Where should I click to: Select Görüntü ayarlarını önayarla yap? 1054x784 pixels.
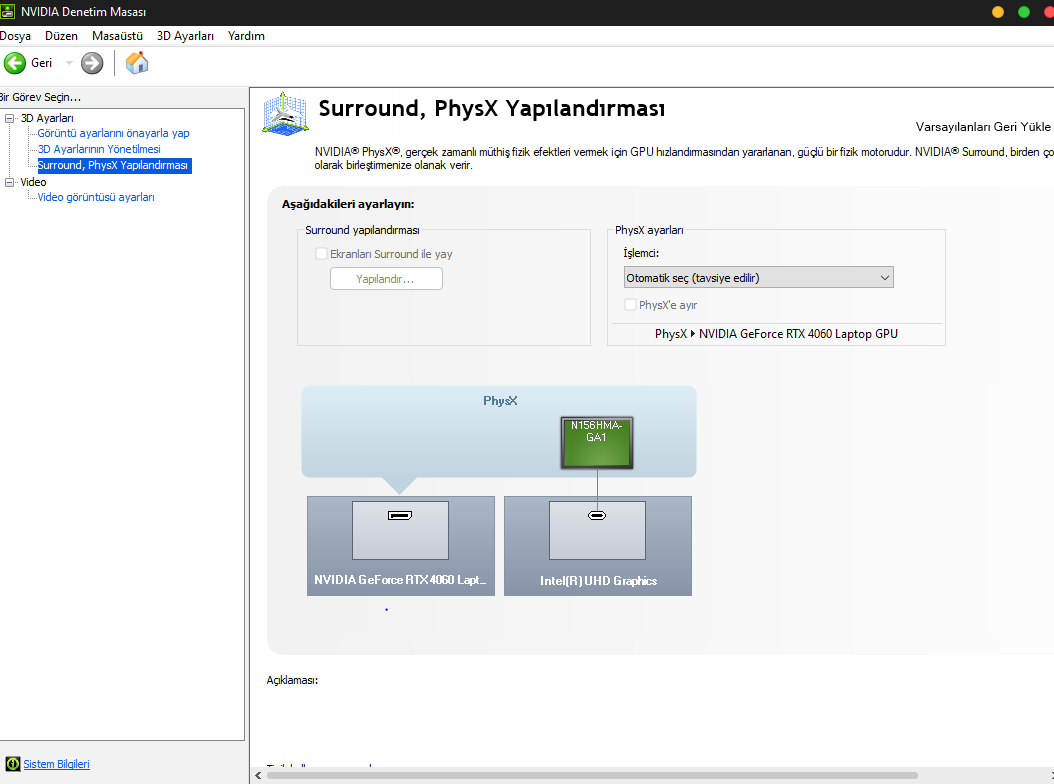point(114,133)
